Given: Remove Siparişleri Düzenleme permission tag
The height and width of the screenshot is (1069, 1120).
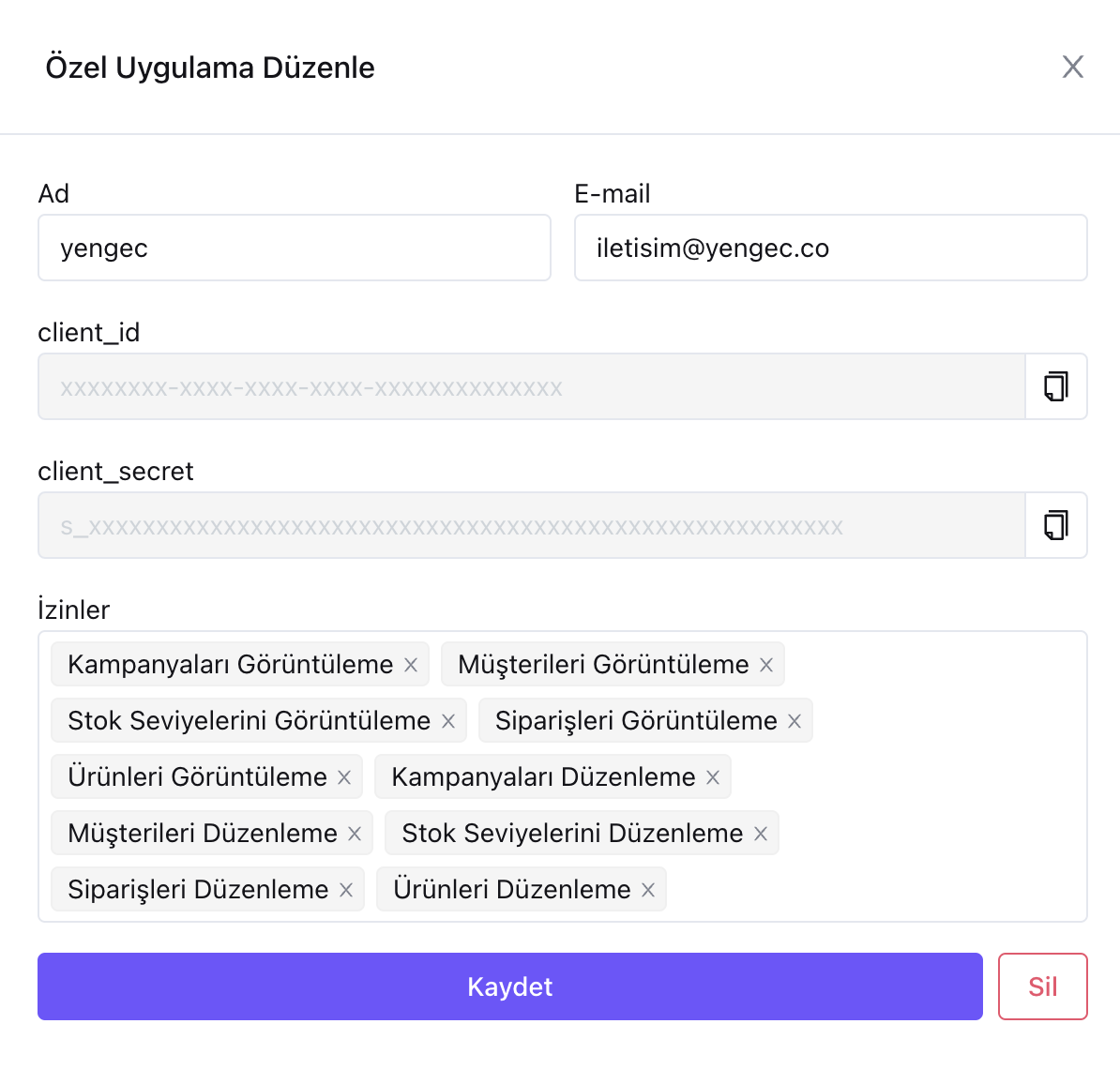Looking at the screenshot, I should pyautogui.click(x=346, y=890).
